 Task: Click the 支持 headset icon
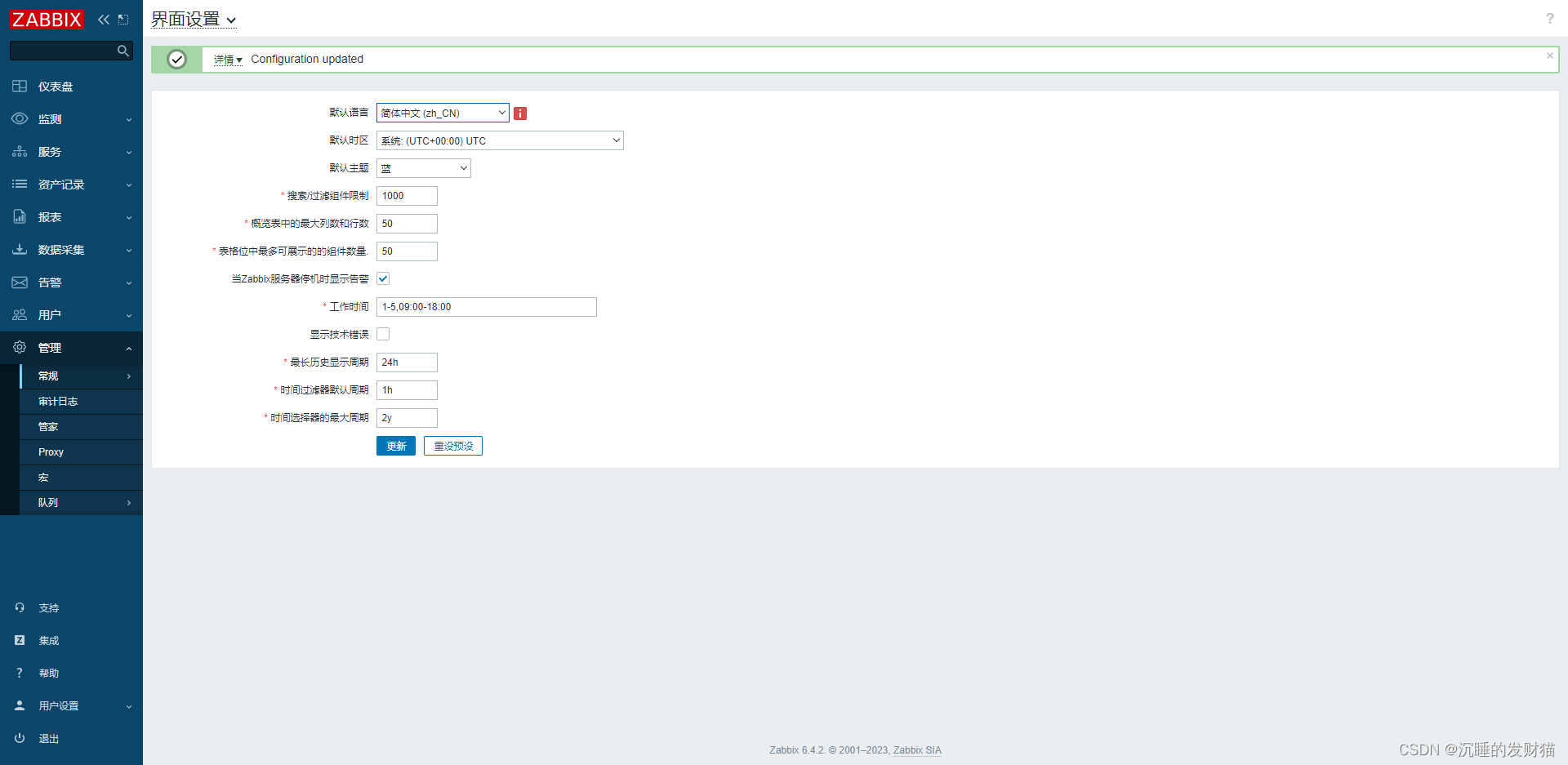pyautogui.click(x=20, y=608)
